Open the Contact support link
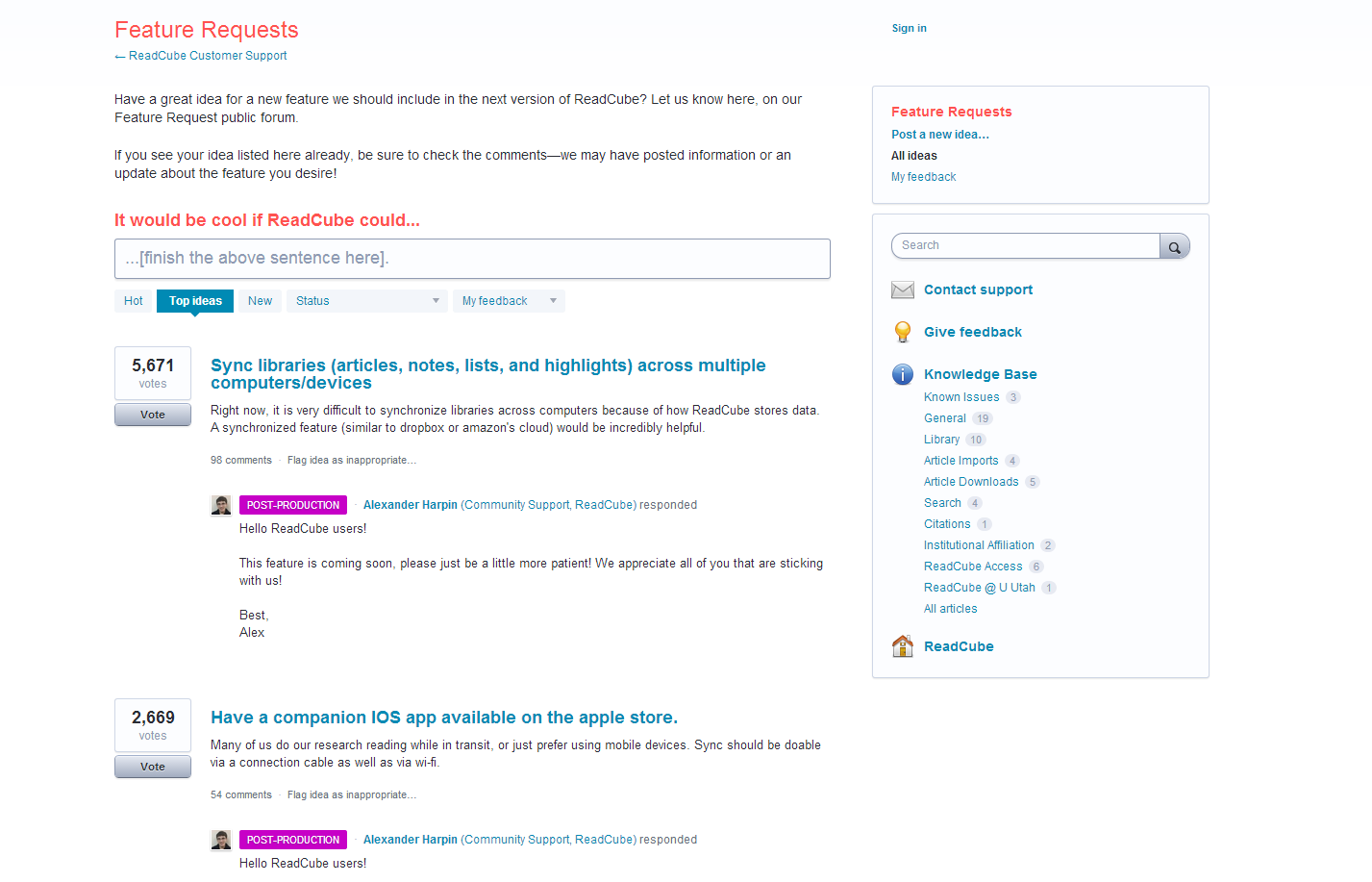This screenshot has width=1372, height=882. [x=979, y=290]
